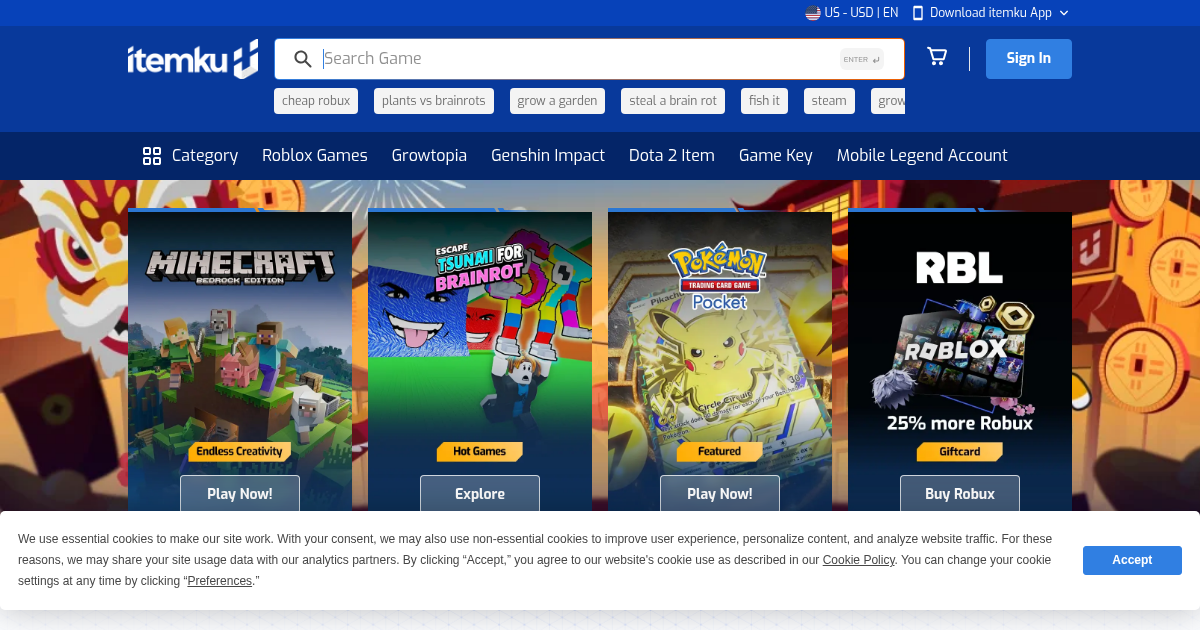Open the Cookie Policy link
The width and height of the screenshot is (1200, 630).
(859, 560)
